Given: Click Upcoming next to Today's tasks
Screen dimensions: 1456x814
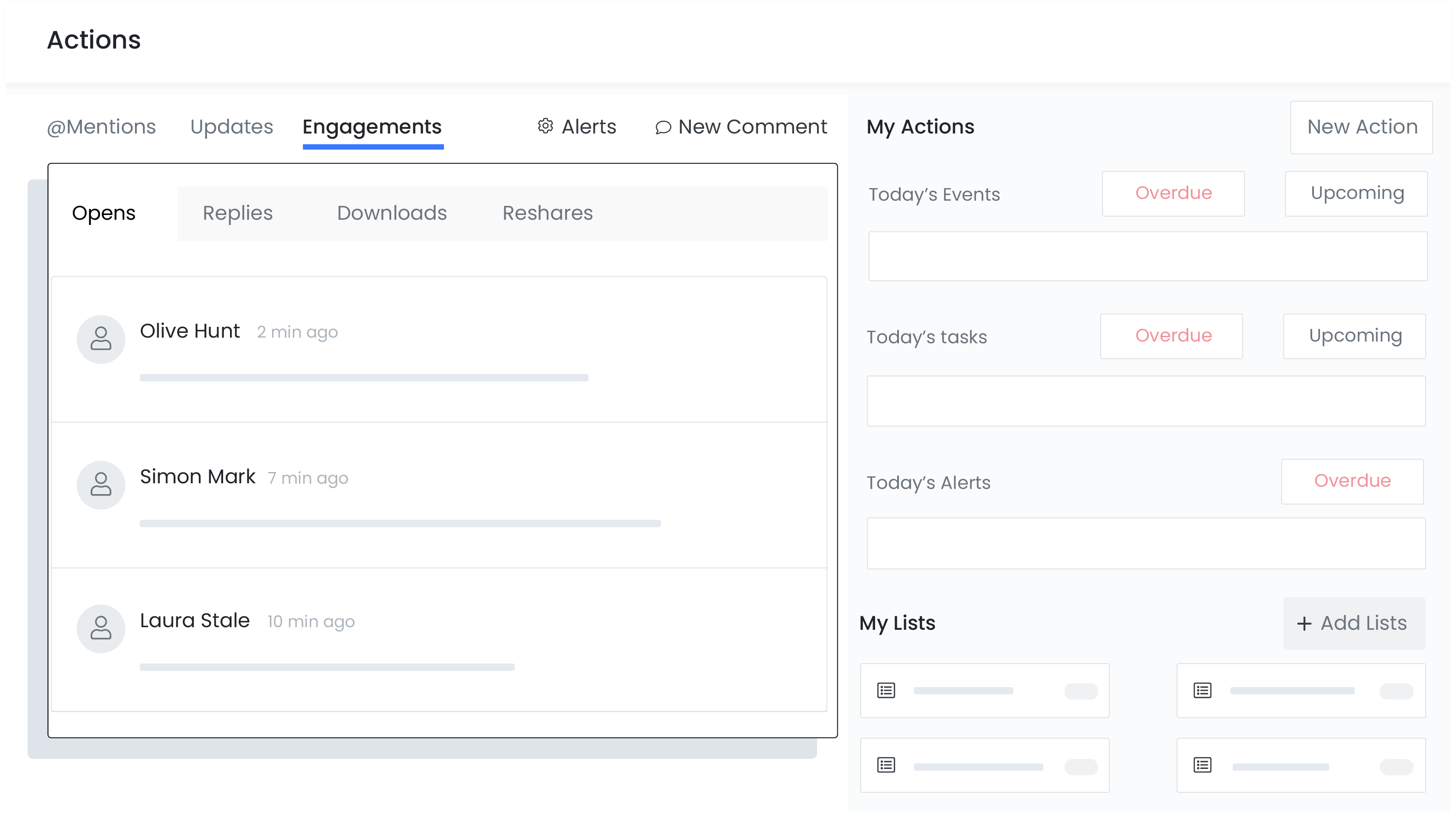Looking at the screenshot, I should point(1355,336).
